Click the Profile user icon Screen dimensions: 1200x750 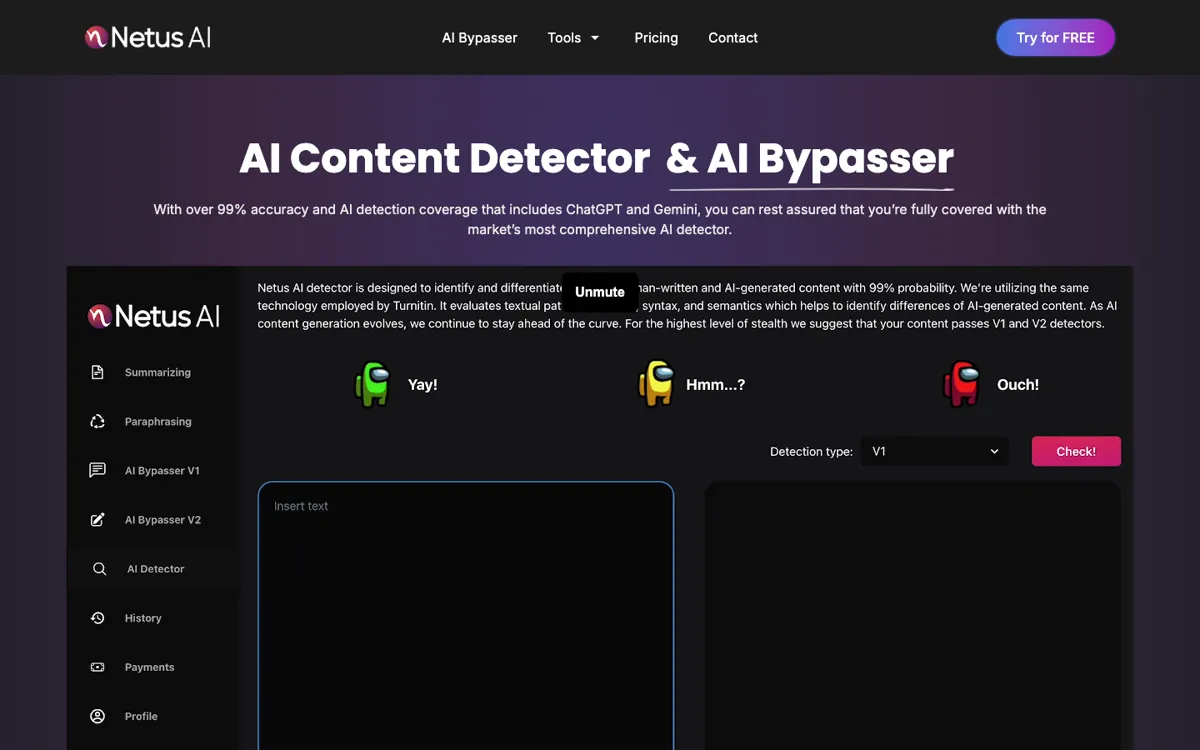coord(98,716)
